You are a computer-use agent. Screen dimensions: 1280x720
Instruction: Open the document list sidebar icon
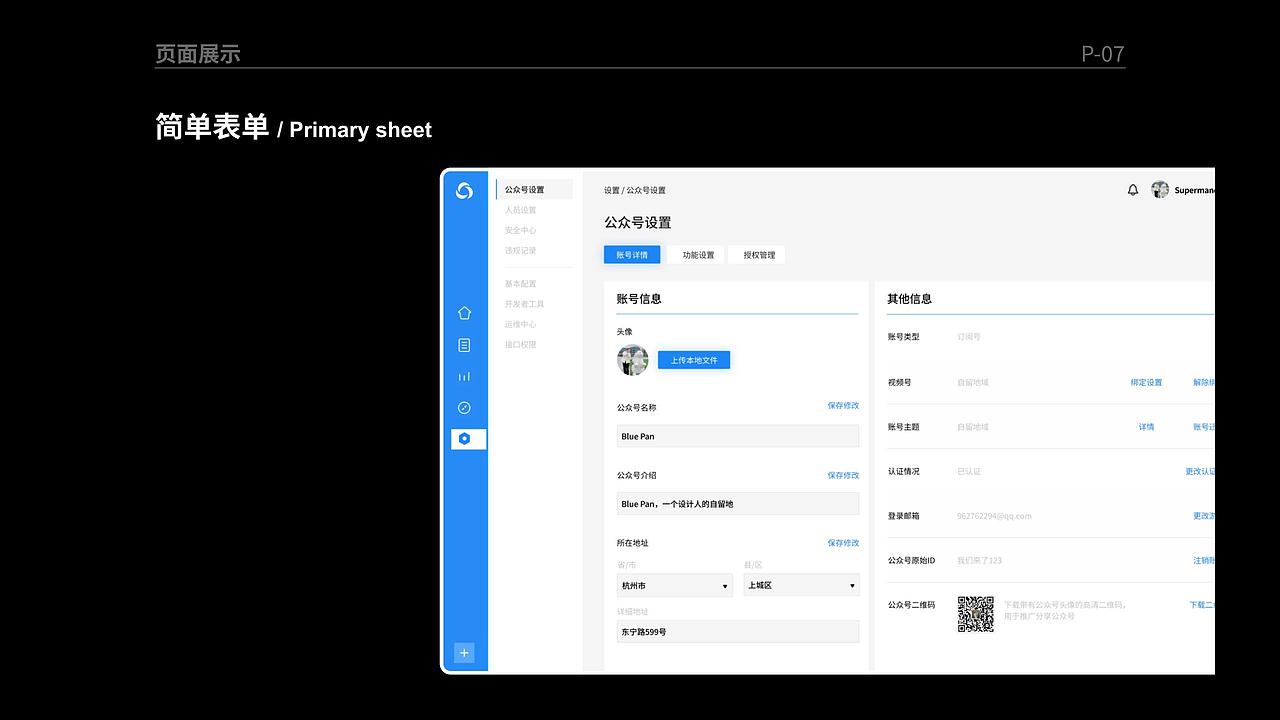pos(464,345)
